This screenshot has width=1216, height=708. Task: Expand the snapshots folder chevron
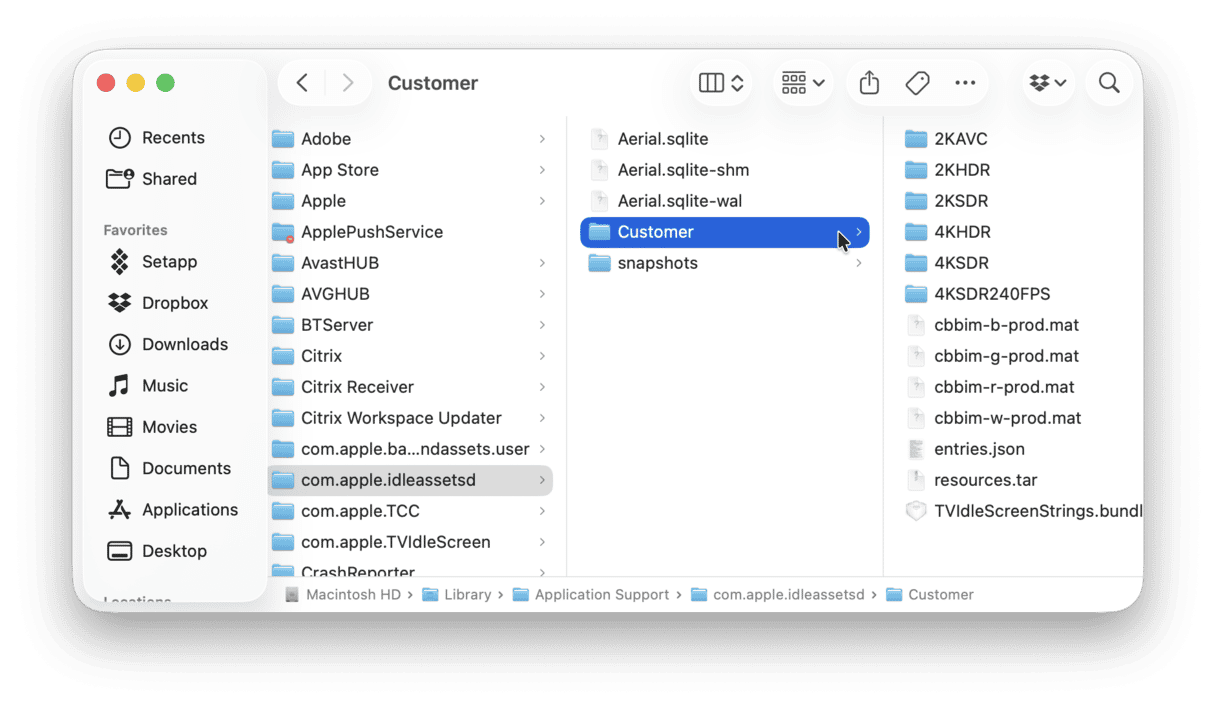coord(858,263)
